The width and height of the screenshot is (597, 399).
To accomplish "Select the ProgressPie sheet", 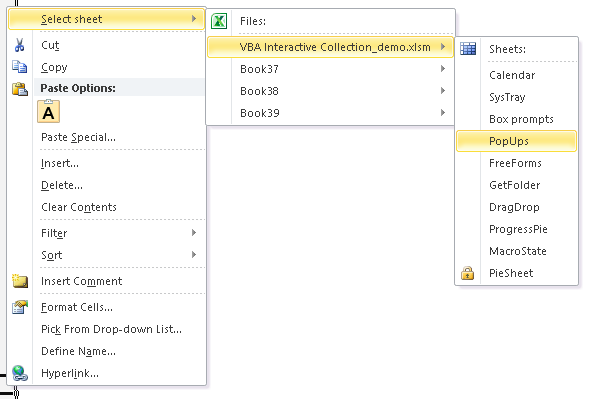I will click(516, 229).
